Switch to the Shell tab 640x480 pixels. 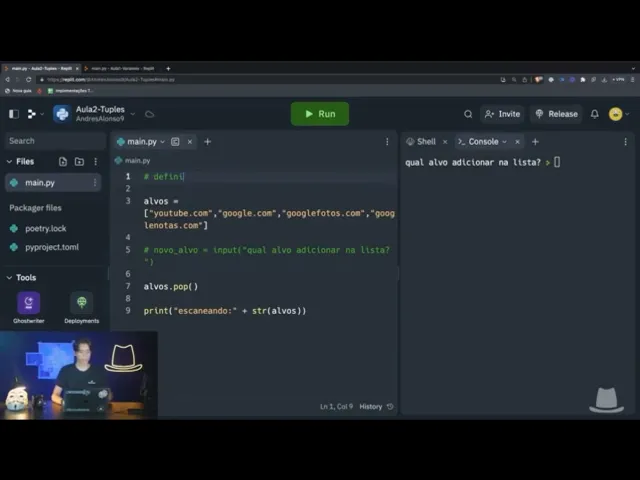tap(422, 142)
